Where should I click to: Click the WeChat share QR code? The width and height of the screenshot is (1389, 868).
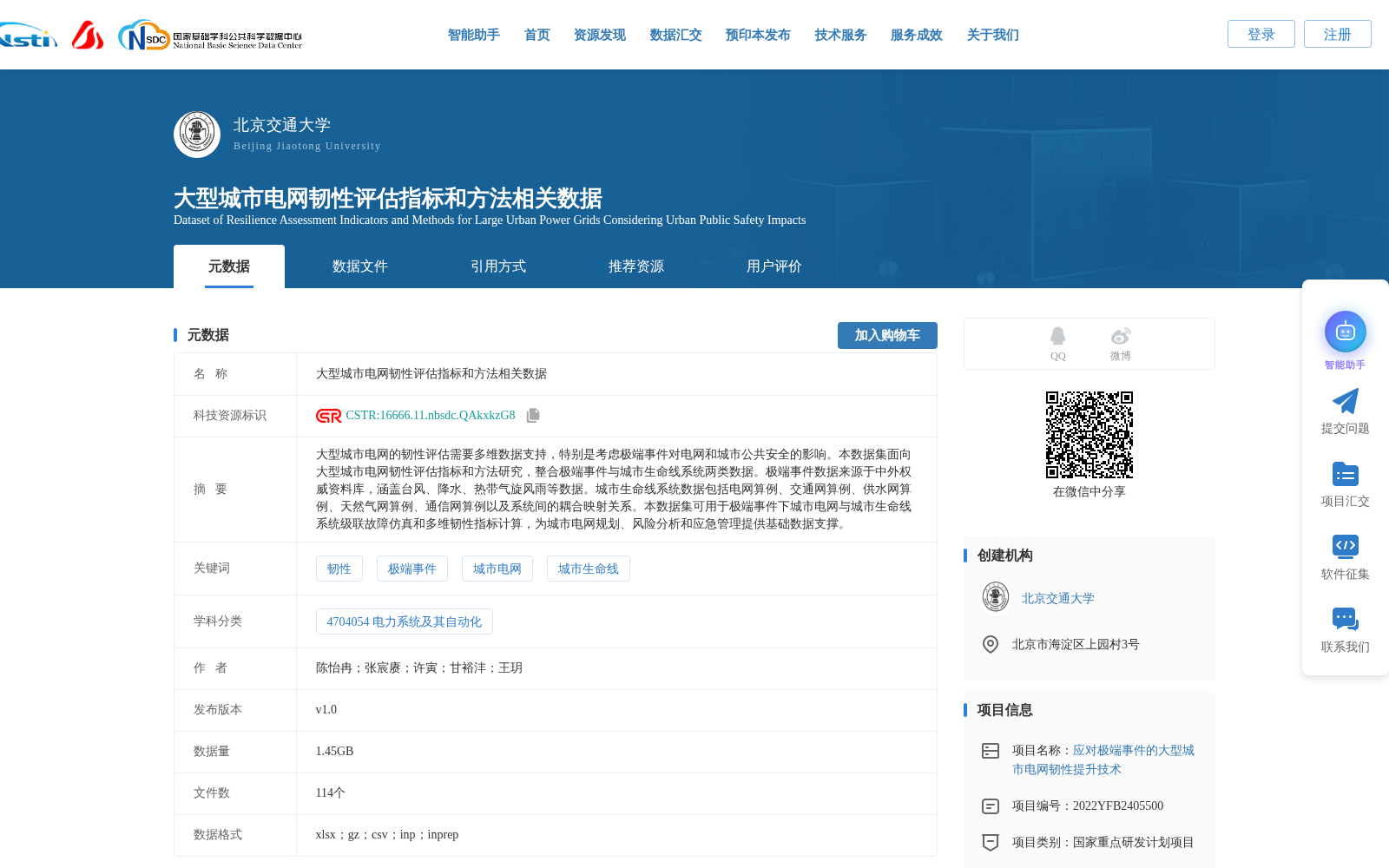[1089, 435]
